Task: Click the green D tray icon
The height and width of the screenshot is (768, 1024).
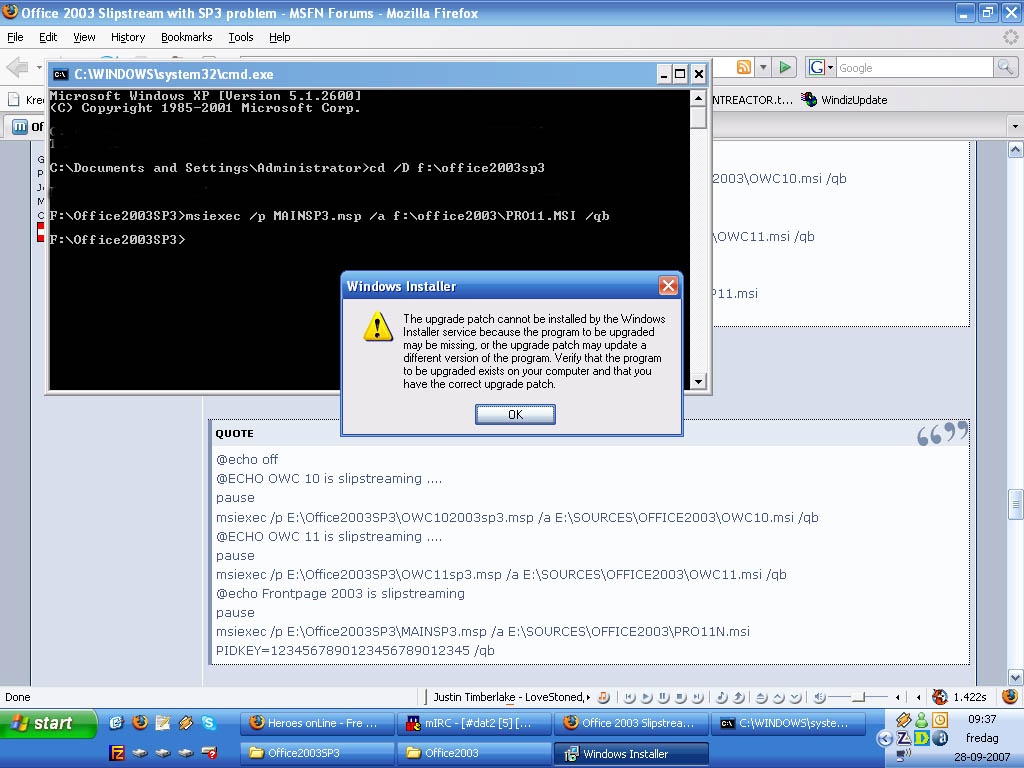Action: (921, 738)
